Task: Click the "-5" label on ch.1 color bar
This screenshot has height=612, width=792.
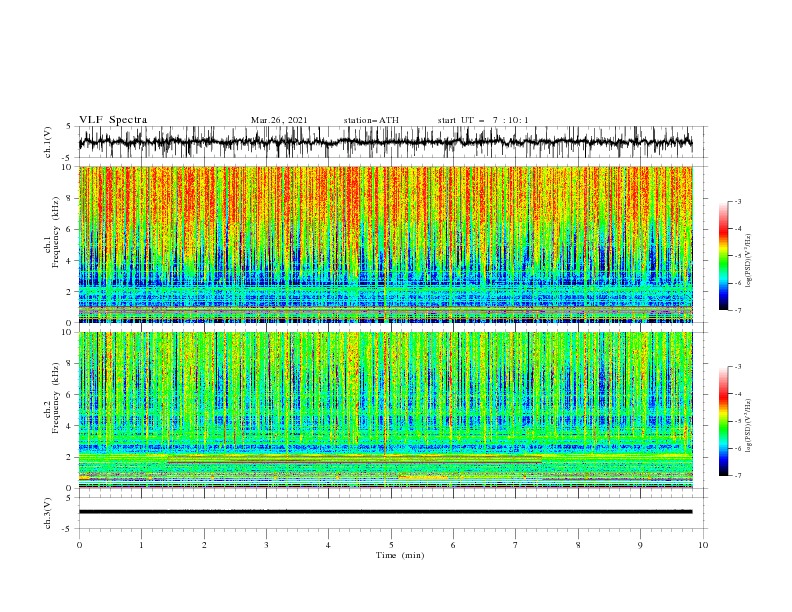Action: click(738, 256)
